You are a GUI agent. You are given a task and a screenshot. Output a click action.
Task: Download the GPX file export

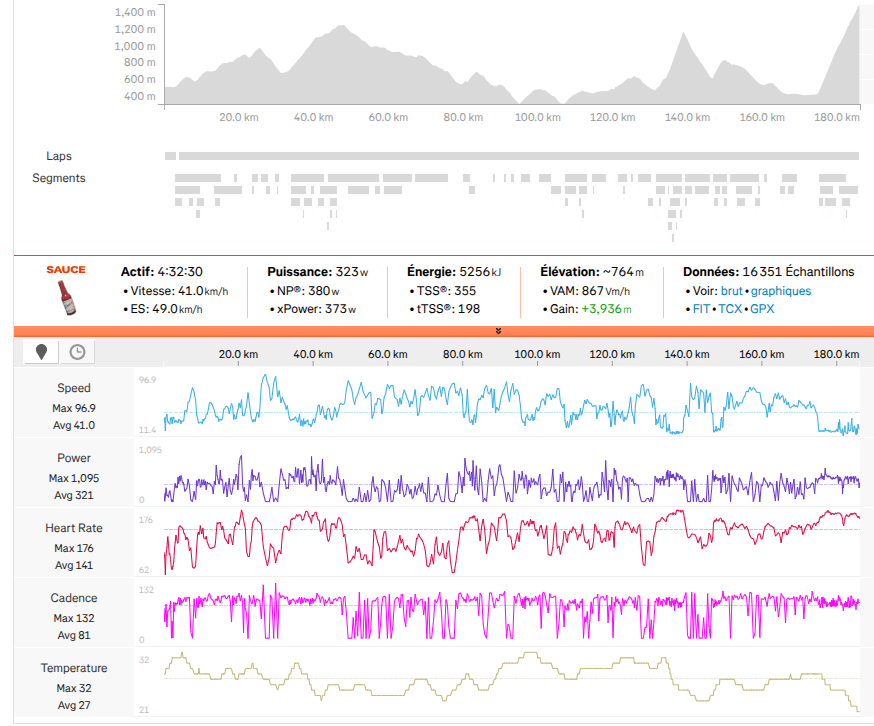[x=762, y=309]
